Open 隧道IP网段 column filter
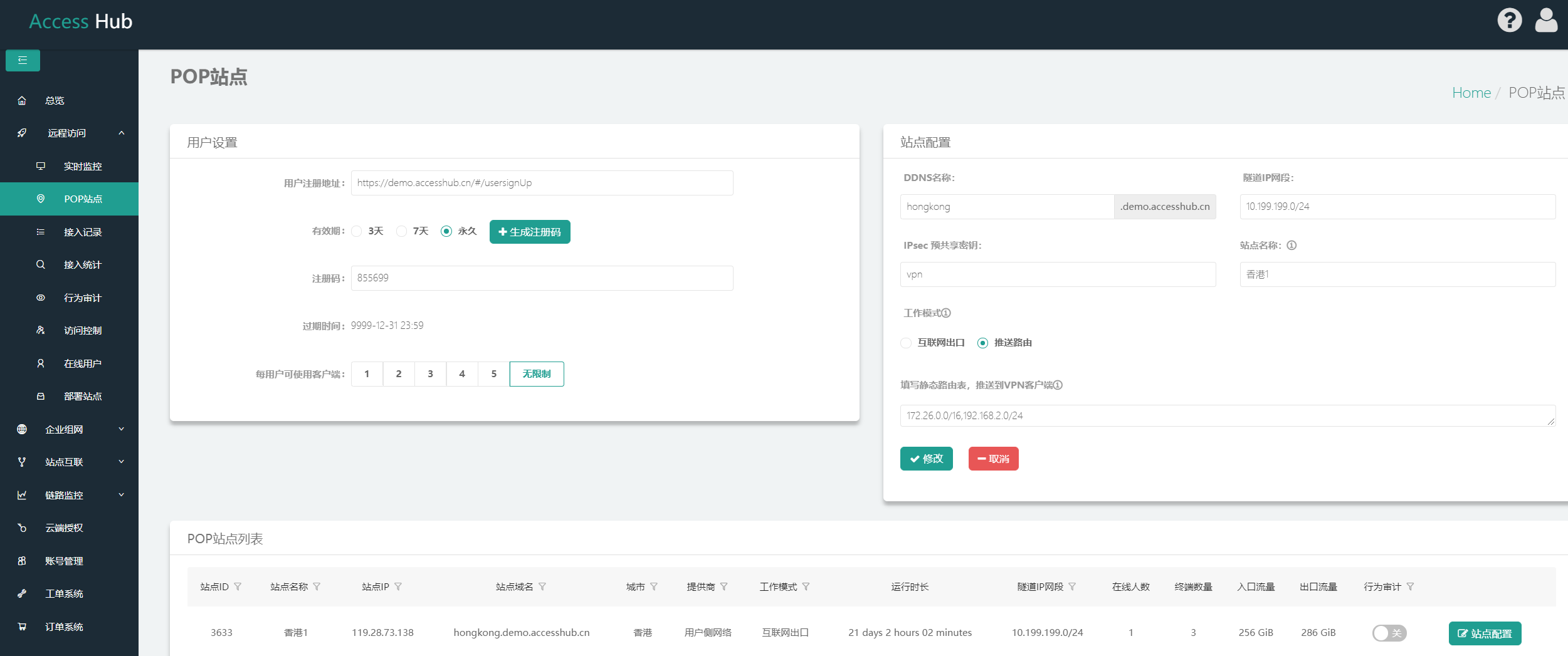Viewport: 1568px width, 656px height. point(1072,586)
